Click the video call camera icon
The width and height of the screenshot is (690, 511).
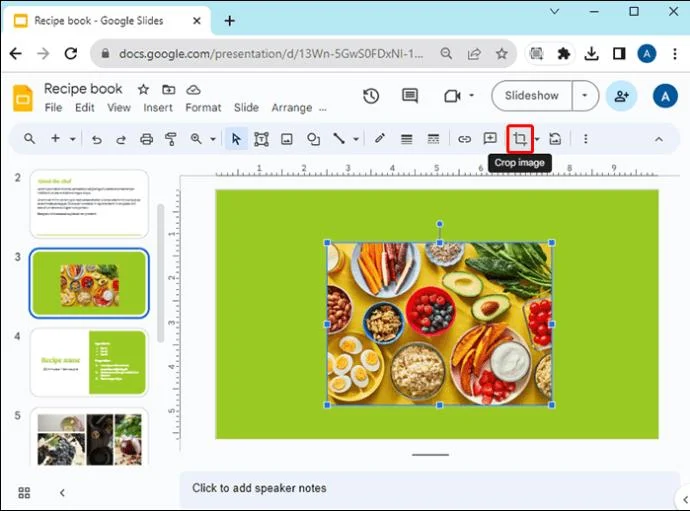452,96
